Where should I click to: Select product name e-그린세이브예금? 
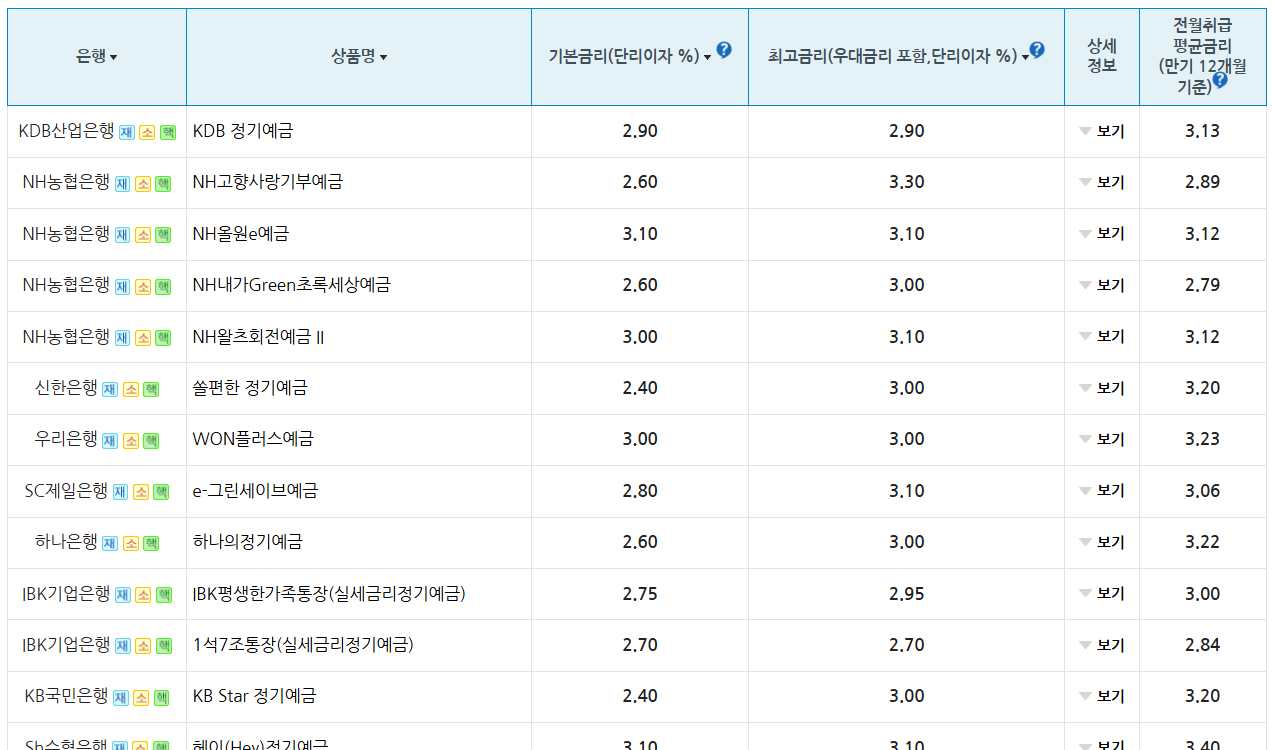pos(255,491)
